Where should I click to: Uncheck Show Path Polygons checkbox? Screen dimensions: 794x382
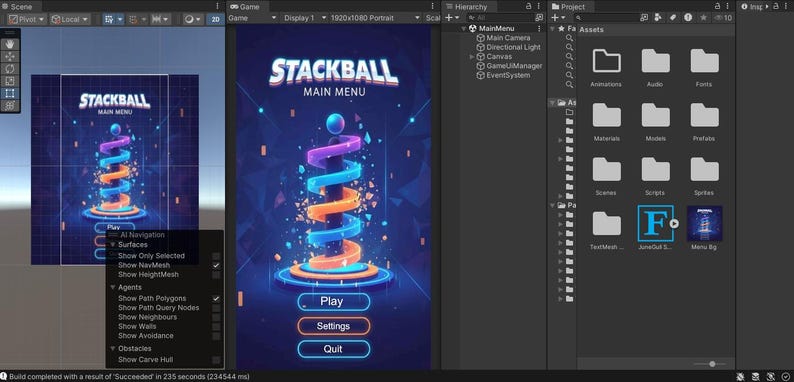click(216, 298)
